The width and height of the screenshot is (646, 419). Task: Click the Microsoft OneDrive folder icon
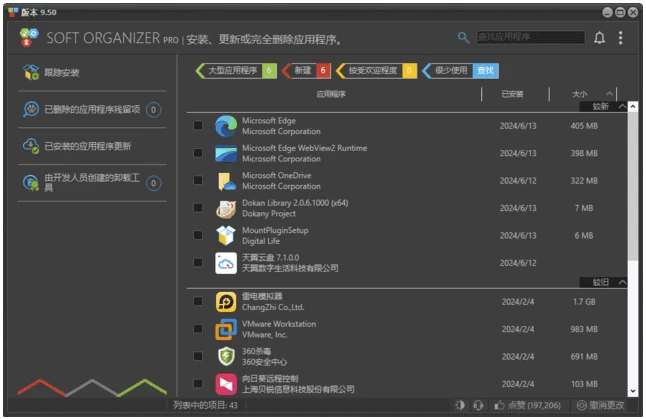pyautogui.click(x=226, y=181)
